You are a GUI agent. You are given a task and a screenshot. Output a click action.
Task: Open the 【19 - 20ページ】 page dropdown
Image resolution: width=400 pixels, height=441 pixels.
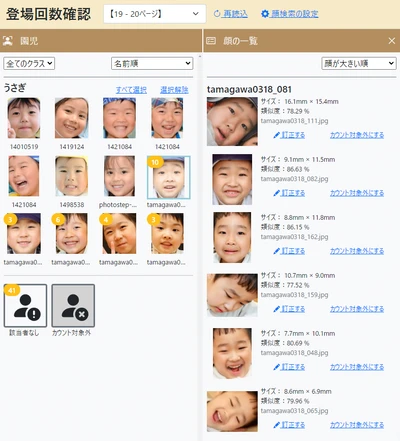click(155, 14)
